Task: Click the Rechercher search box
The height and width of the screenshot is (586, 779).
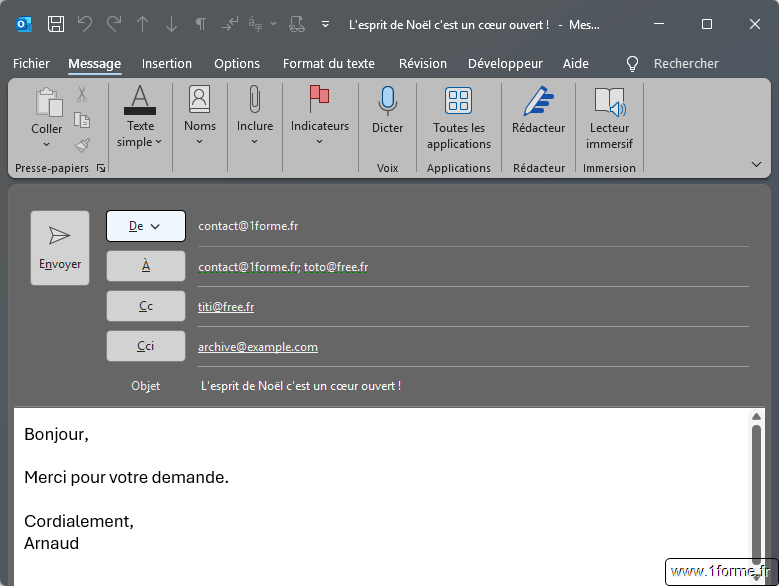Action: (686, 64)
